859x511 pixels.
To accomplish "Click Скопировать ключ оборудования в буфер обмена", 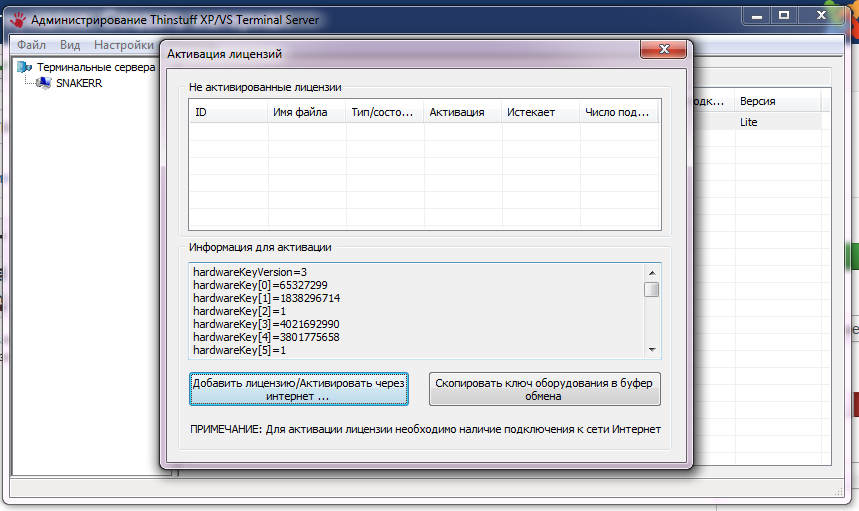I will 545,389.
